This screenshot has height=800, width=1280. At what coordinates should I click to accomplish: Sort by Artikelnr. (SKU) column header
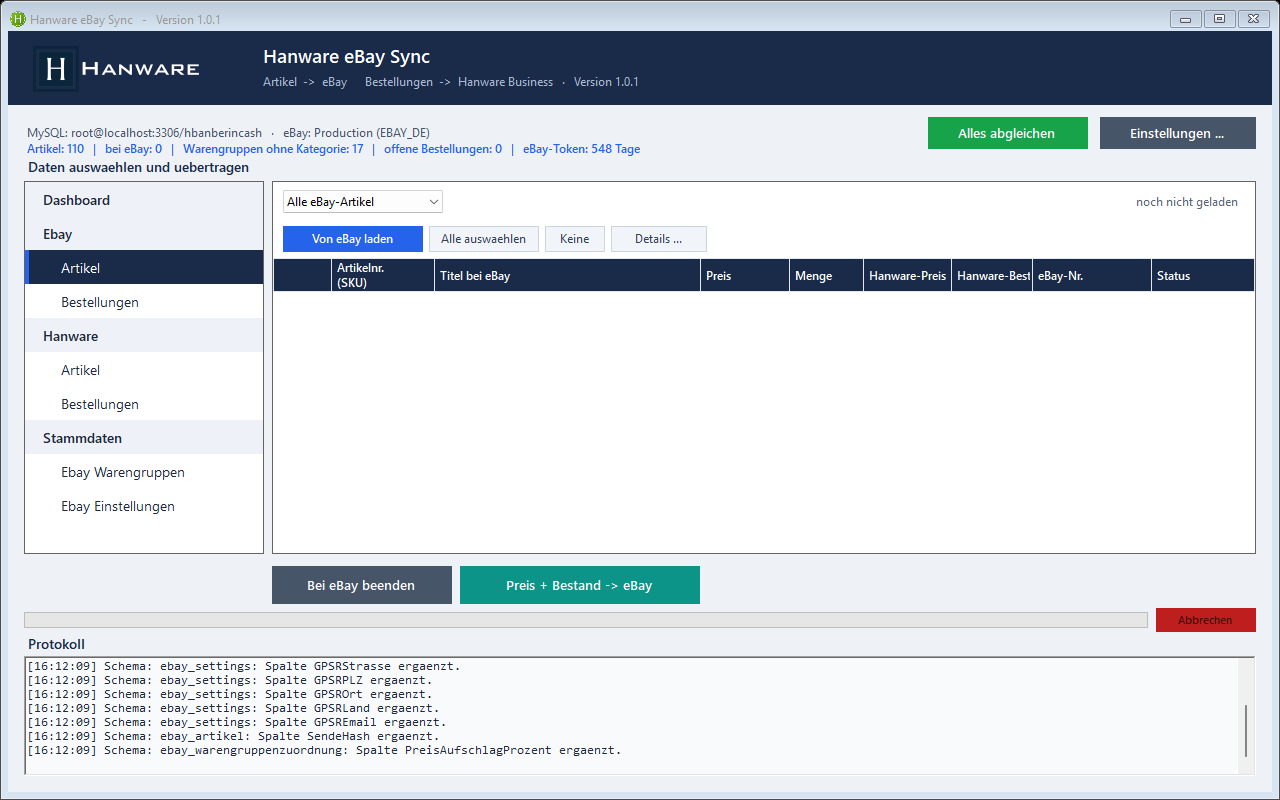(x=383, y=275)
